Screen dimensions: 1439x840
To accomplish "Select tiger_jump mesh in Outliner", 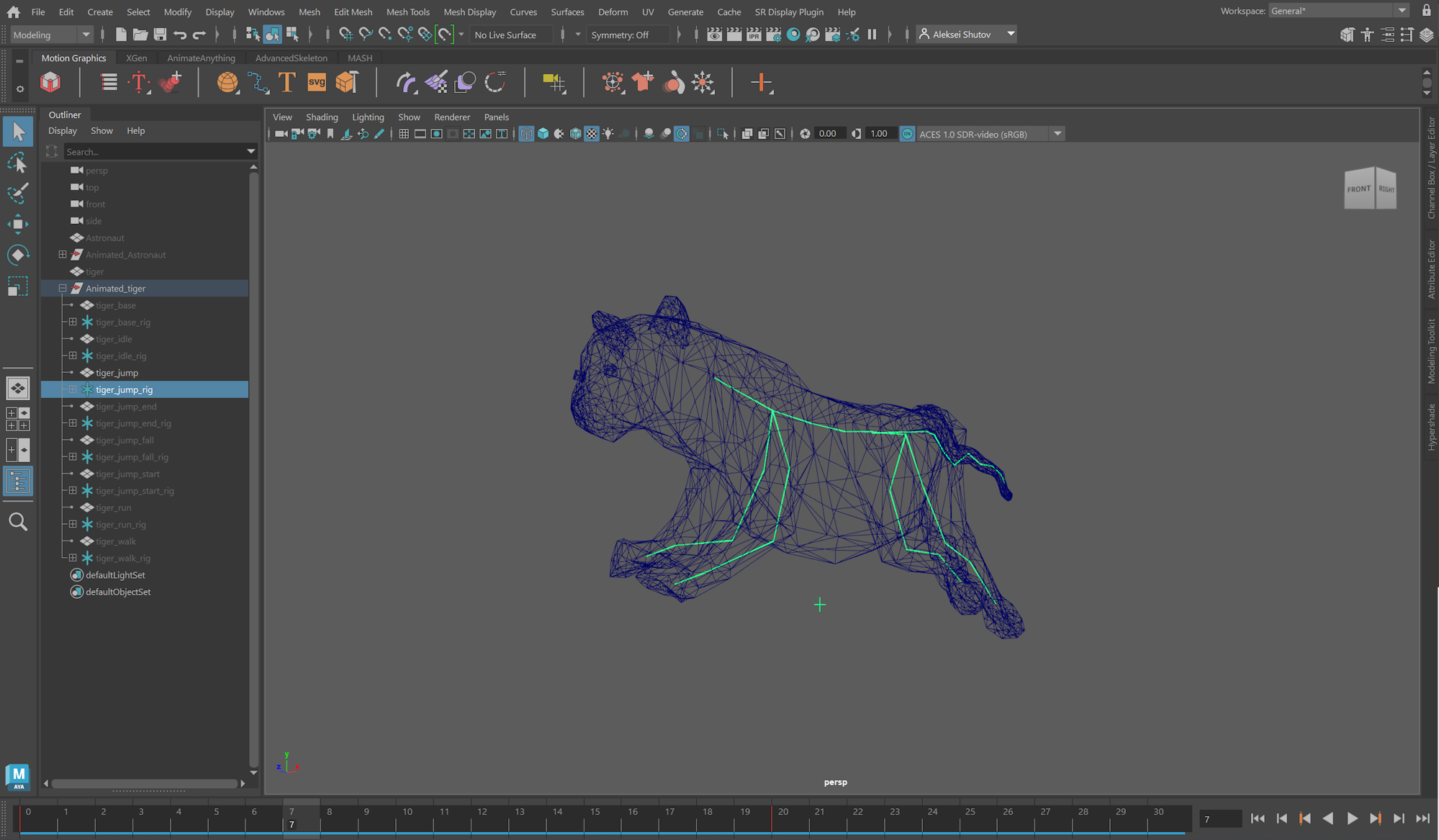I will pos(117,373).
